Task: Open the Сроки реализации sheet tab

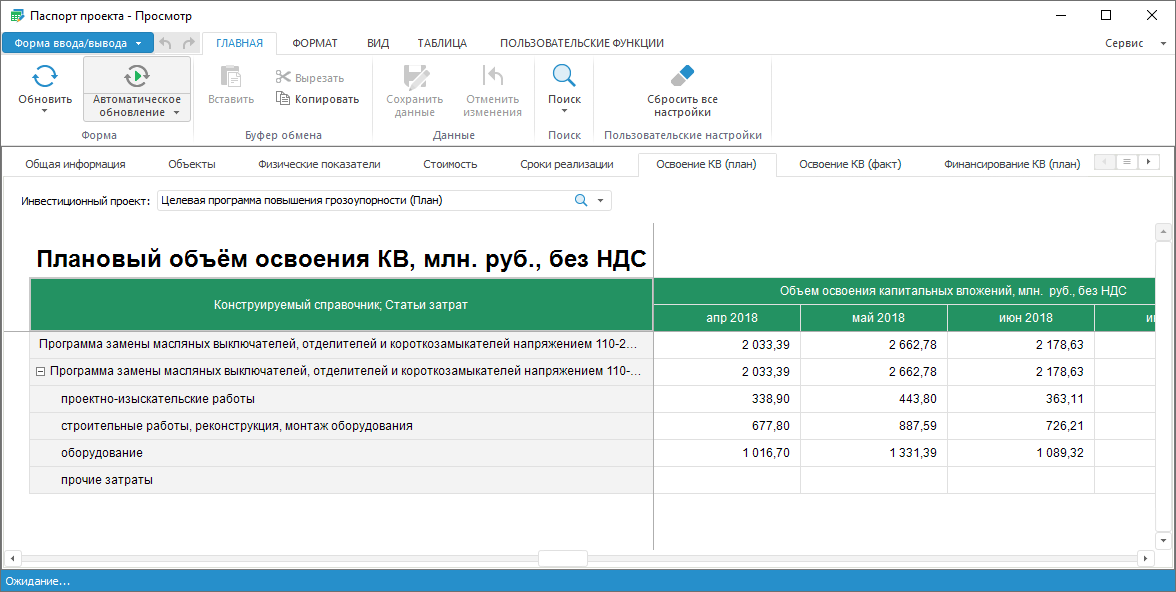Action: (567, 164)
